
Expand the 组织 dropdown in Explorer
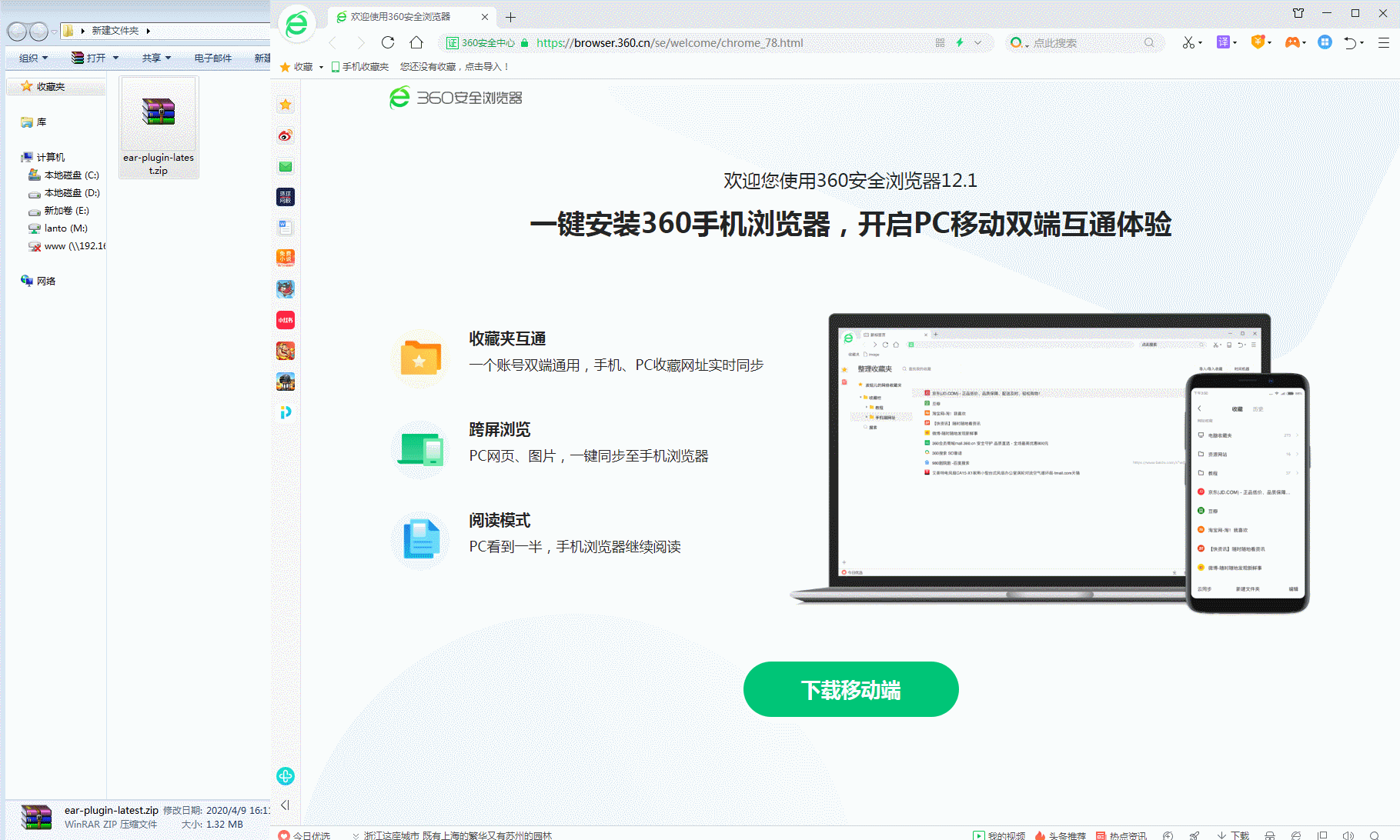(33, 58)
